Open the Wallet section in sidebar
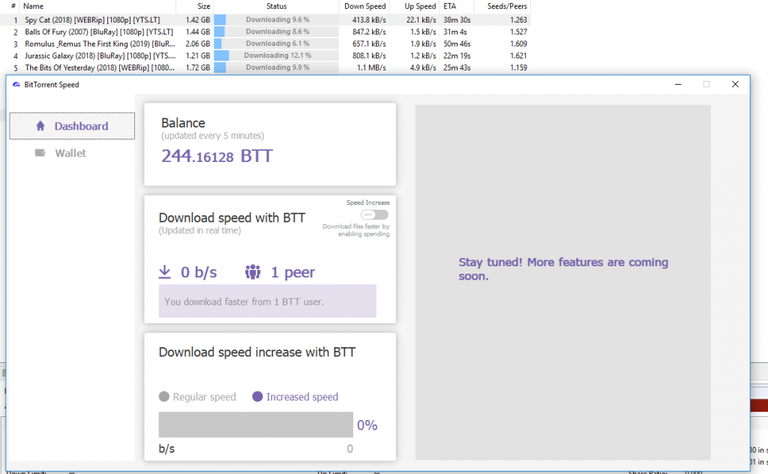Image resolution: width=768 pixels, height=474 pixels. point(70,153)
